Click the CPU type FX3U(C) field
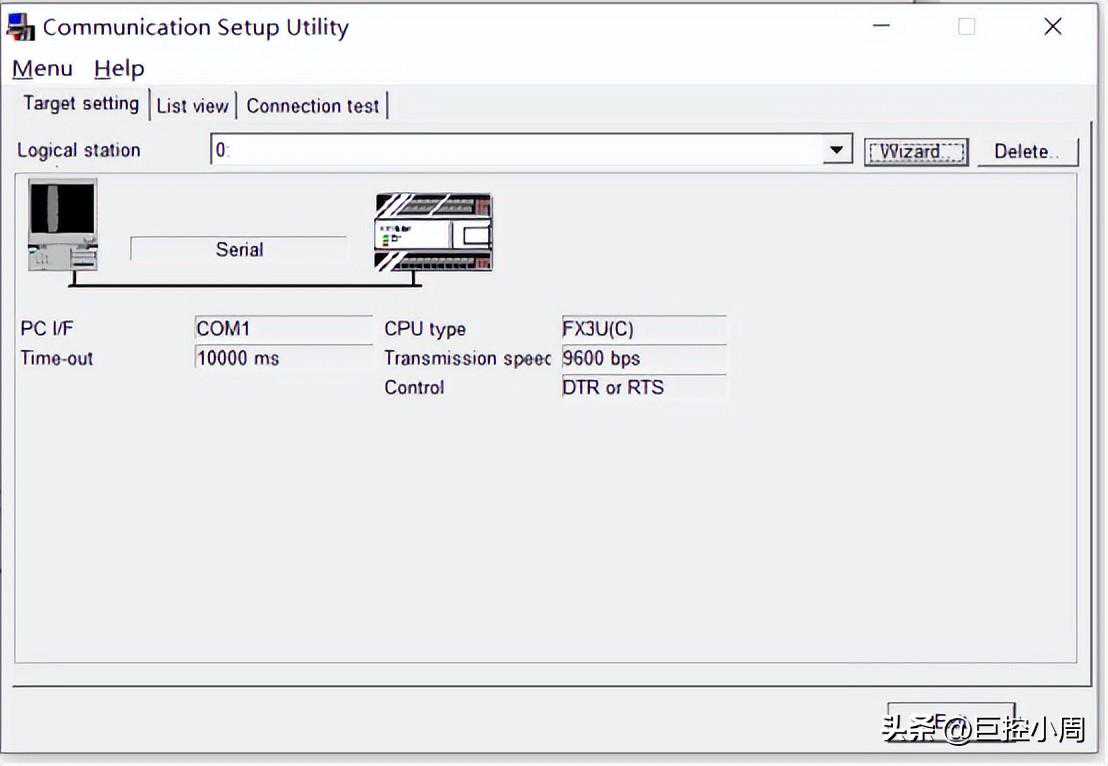 643,329
